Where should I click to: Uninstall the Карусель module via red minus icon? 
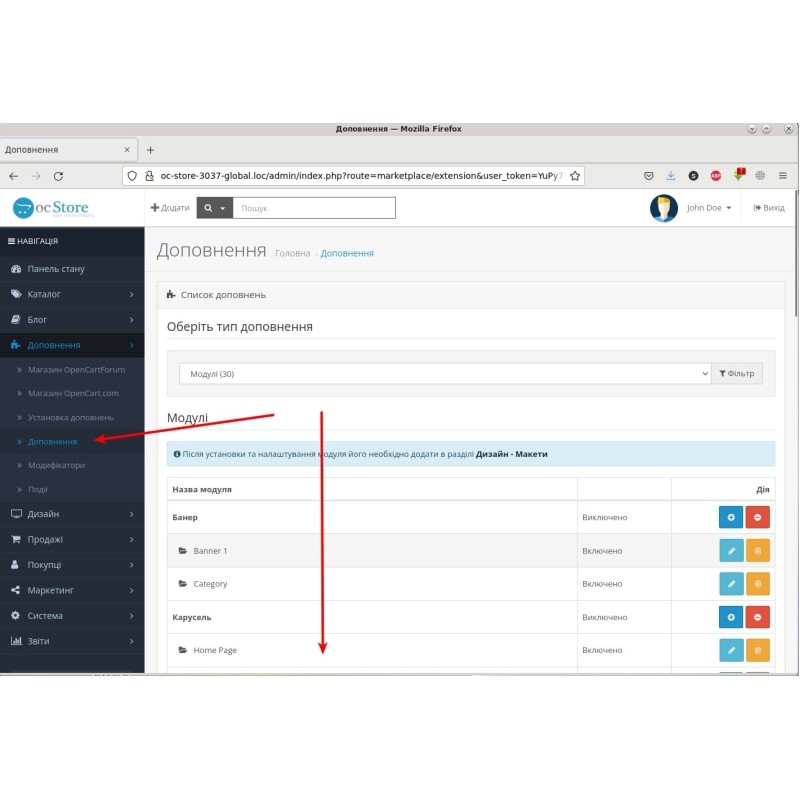tap(757, 617)
